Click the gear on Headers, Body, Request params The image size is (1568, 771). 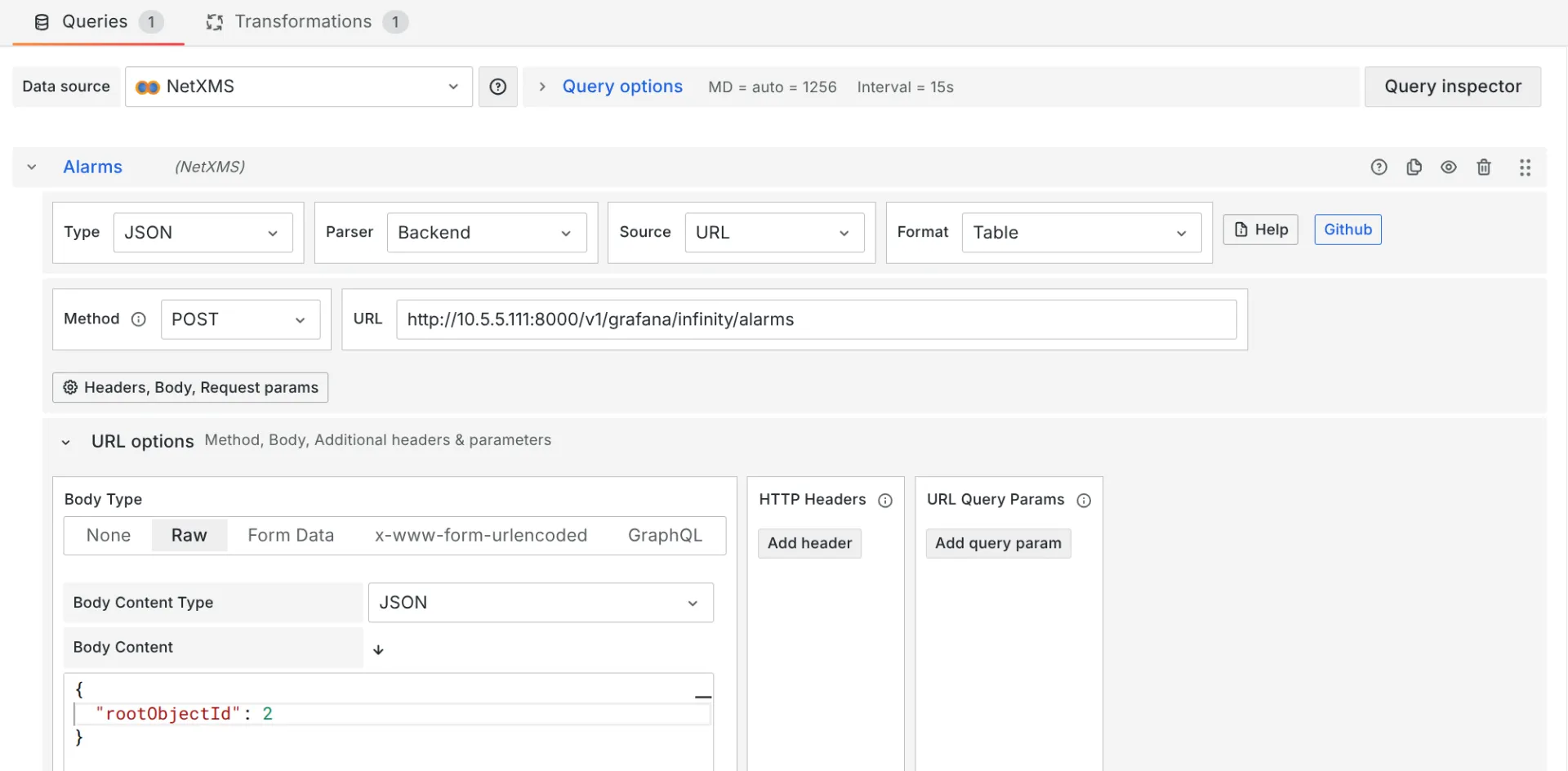click(x=69, y=387)
